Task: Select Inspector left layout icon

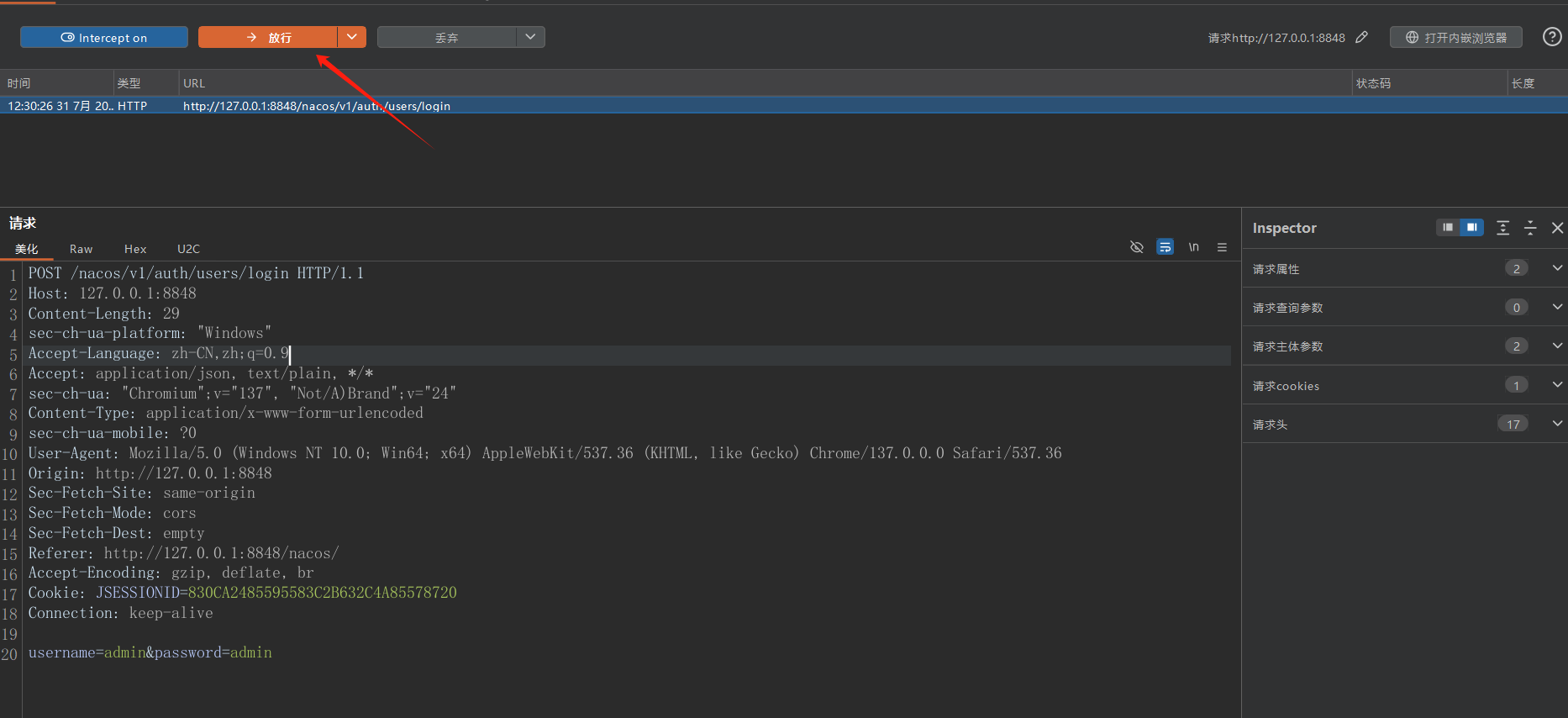Action: coord(1448,227)
